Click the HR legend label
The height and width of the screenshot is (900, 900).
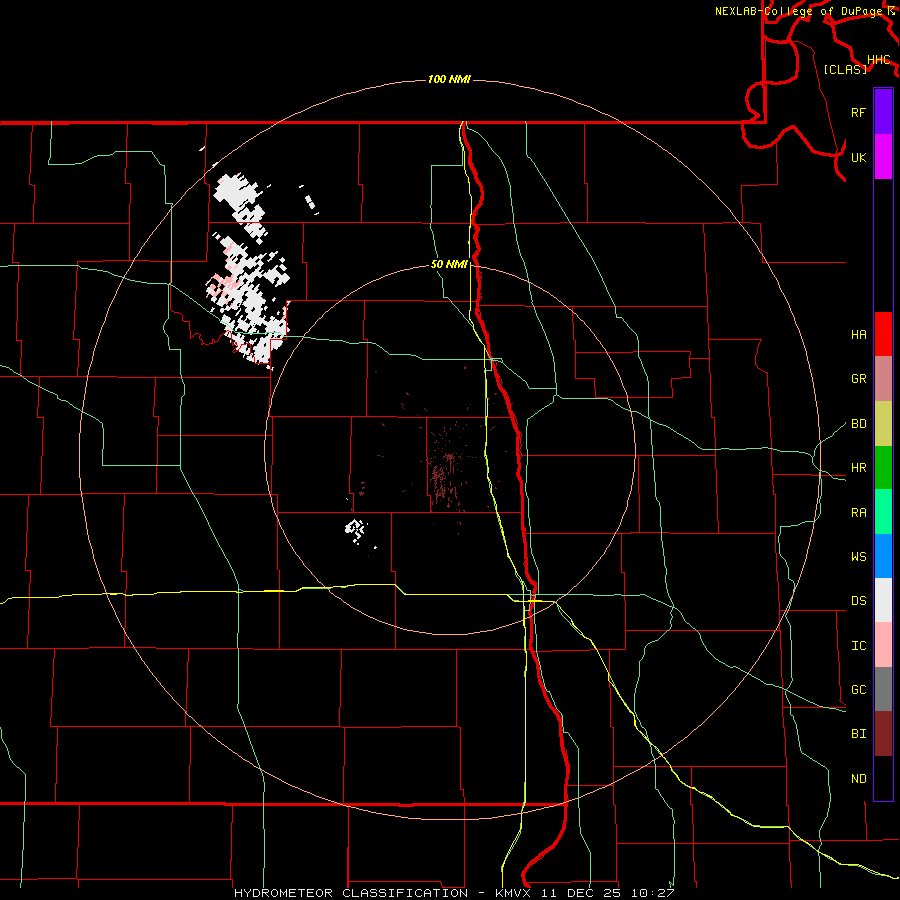tap(858, 468)
